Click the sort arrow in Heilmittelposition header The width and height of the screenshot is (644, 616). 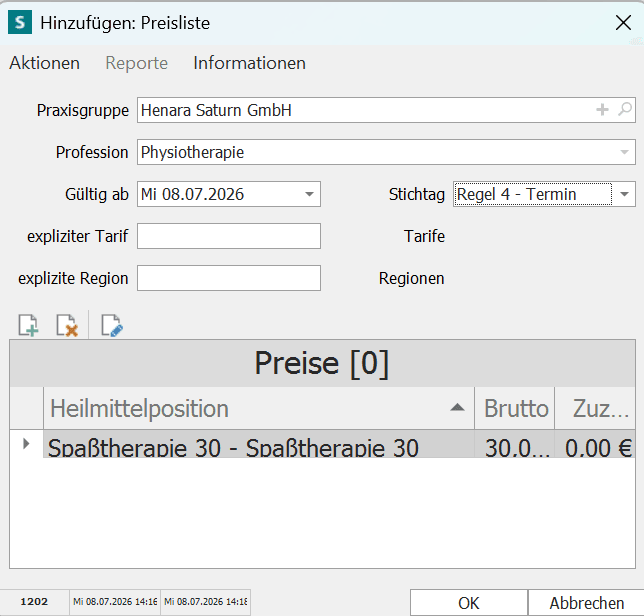click(457, 407)
